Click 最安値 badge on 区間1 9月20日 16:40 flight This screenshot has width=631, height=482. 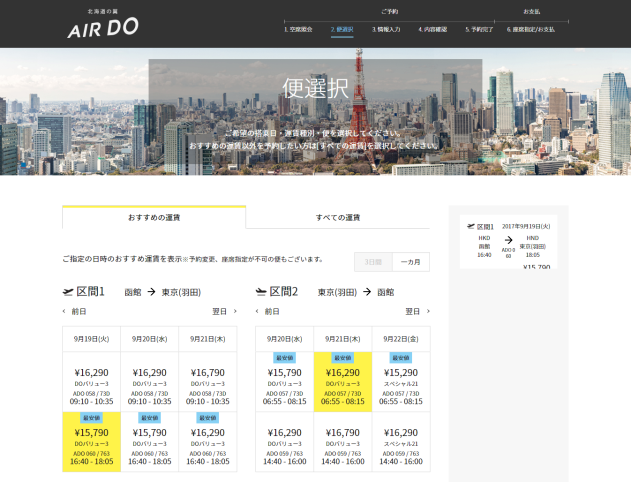coord(149,418)
